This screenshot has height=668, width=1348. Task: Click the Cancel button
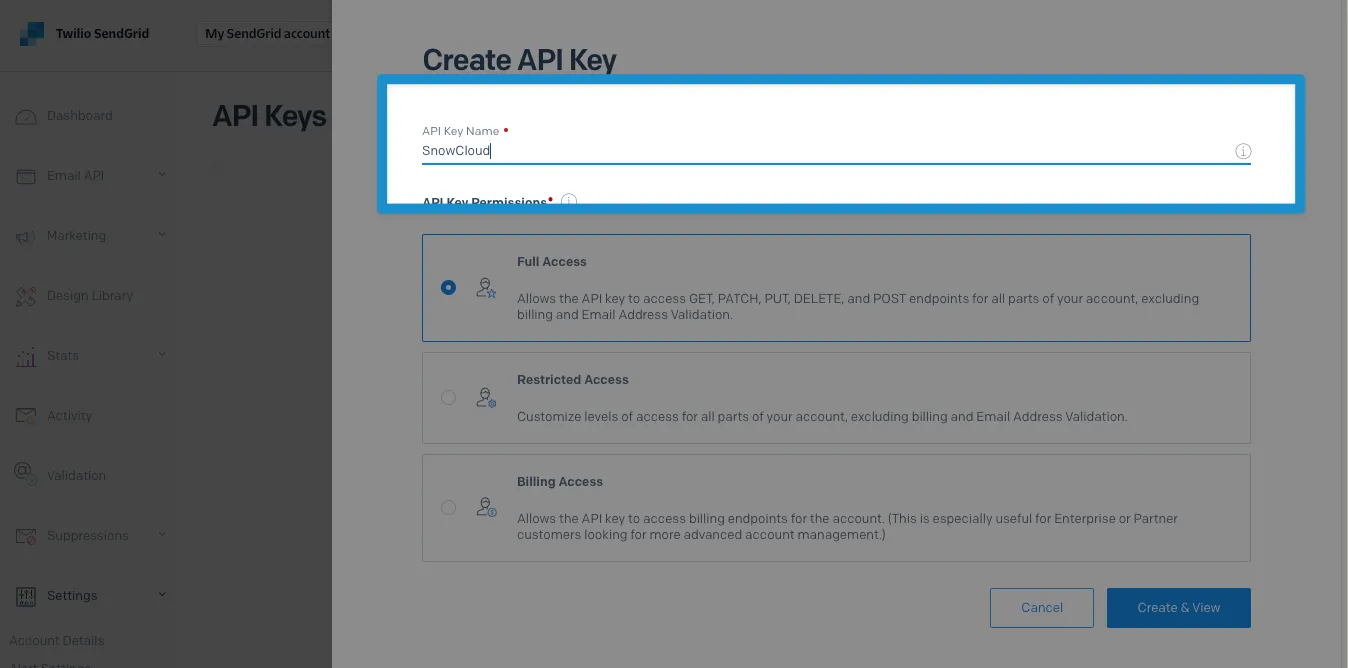(1042, 608)
